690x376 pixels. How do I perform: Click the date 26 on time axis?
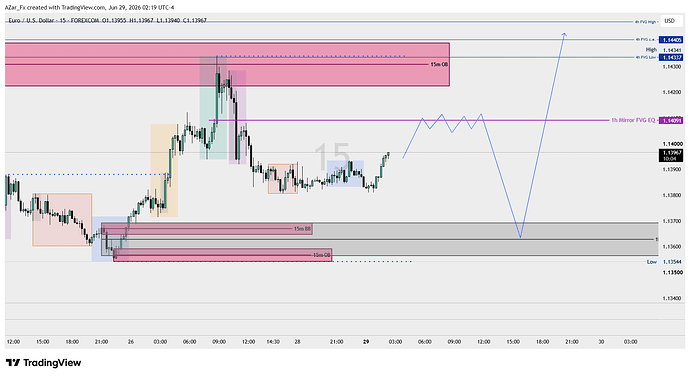131,342
